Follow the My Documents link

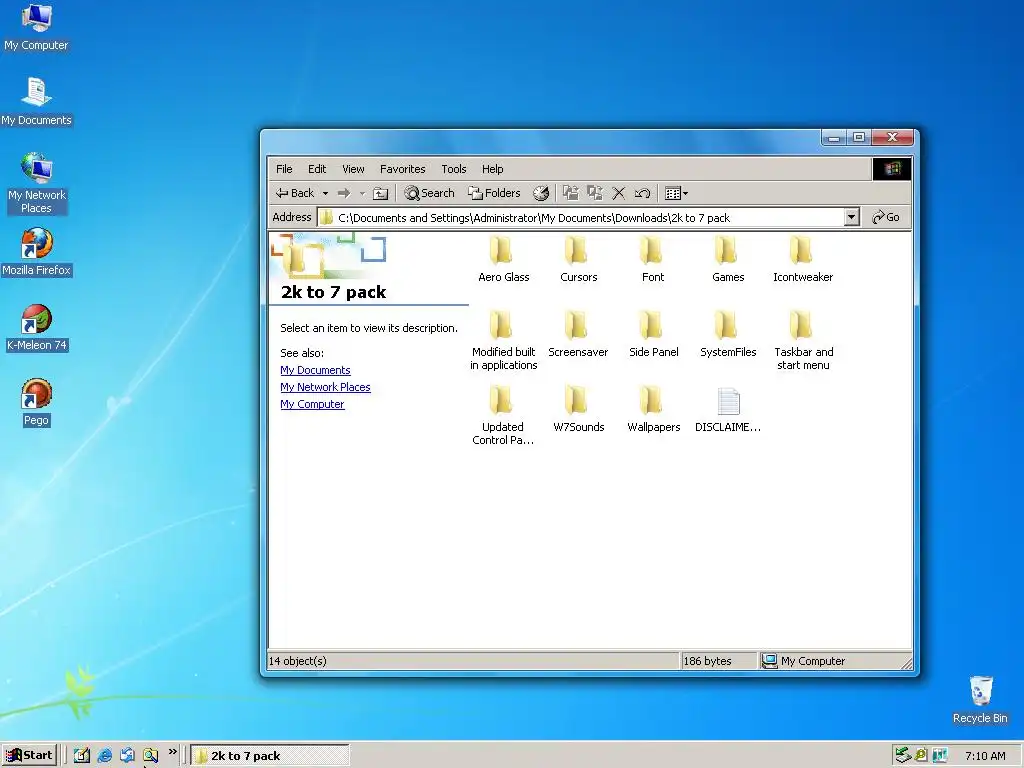[x=315, y=370]
